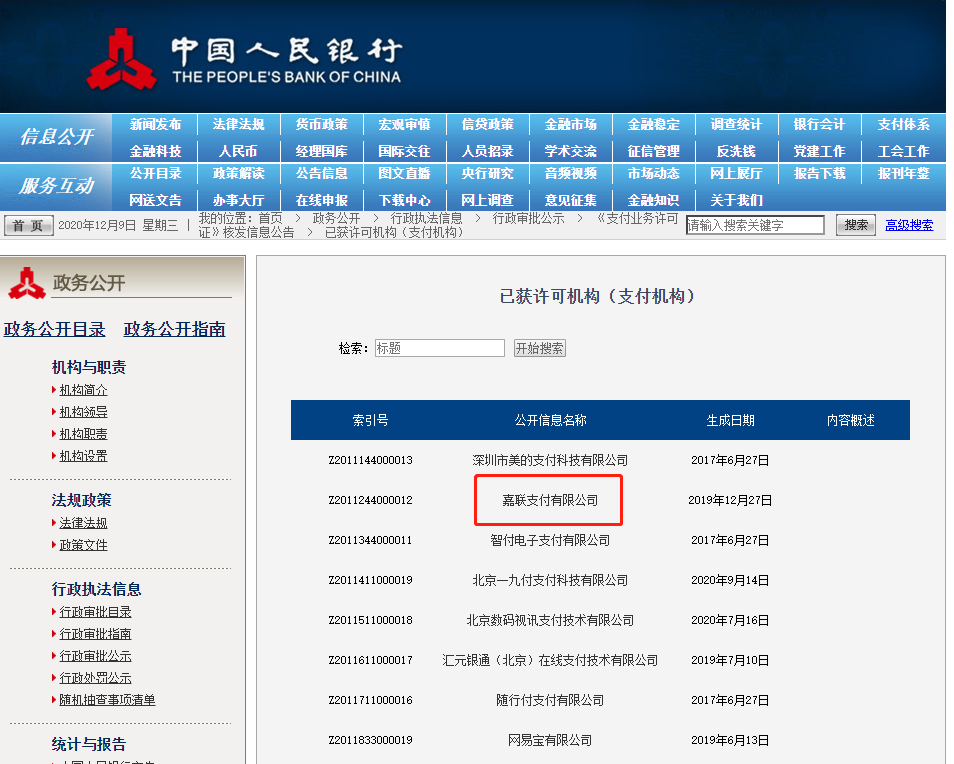Go to 网上展厅 page
954x764 pixels.
(x=736, y=173)
